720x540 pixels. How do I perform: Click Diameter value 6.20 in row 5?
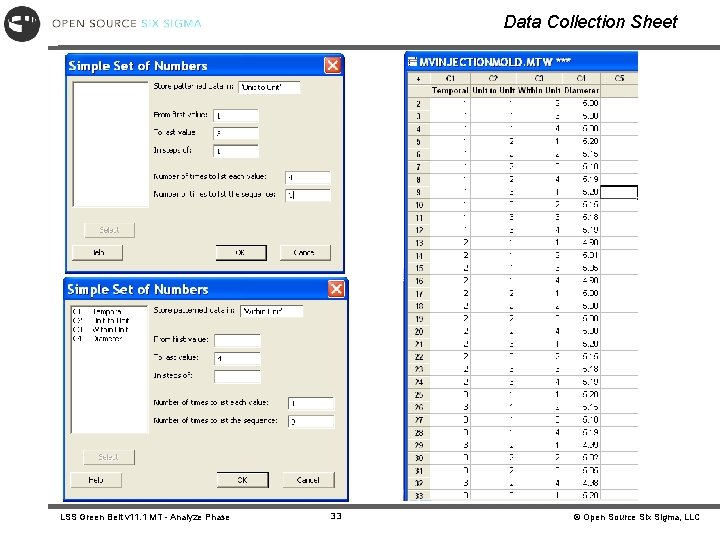tap(581, 141)
